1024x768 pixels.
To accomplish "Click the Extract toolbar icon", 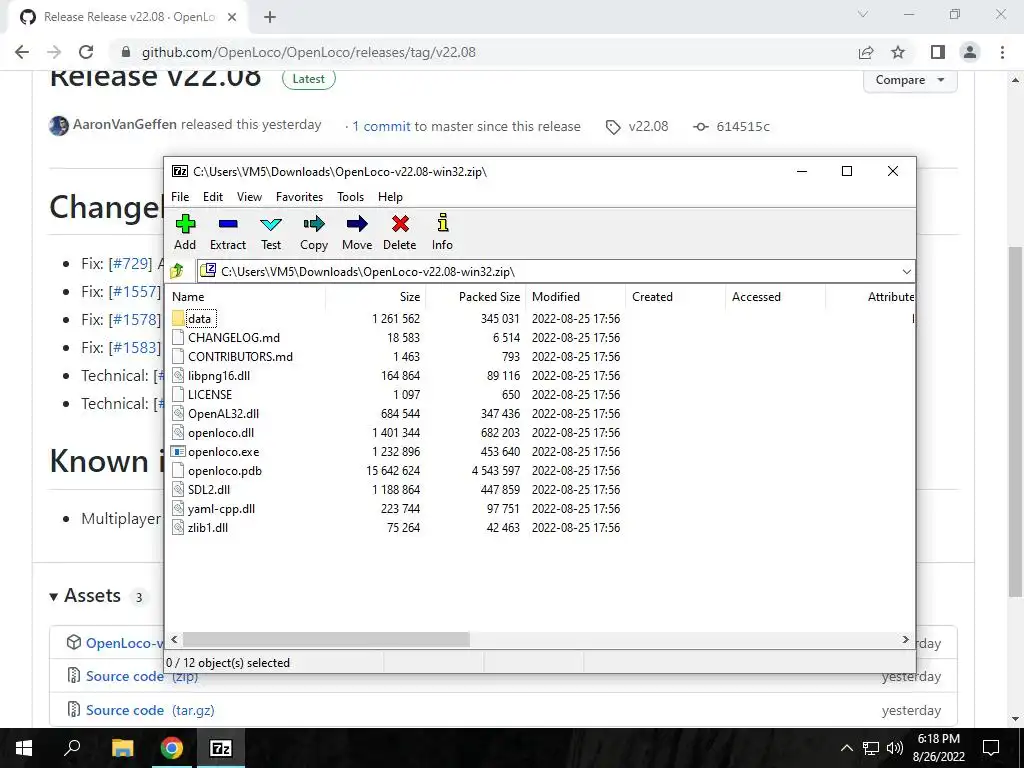I will click(228, 225).
